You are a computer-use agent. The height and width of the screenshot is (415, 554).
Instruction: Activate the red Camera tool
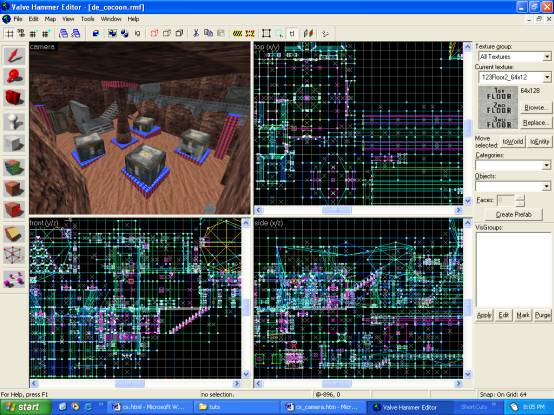[x=14, y=97]
